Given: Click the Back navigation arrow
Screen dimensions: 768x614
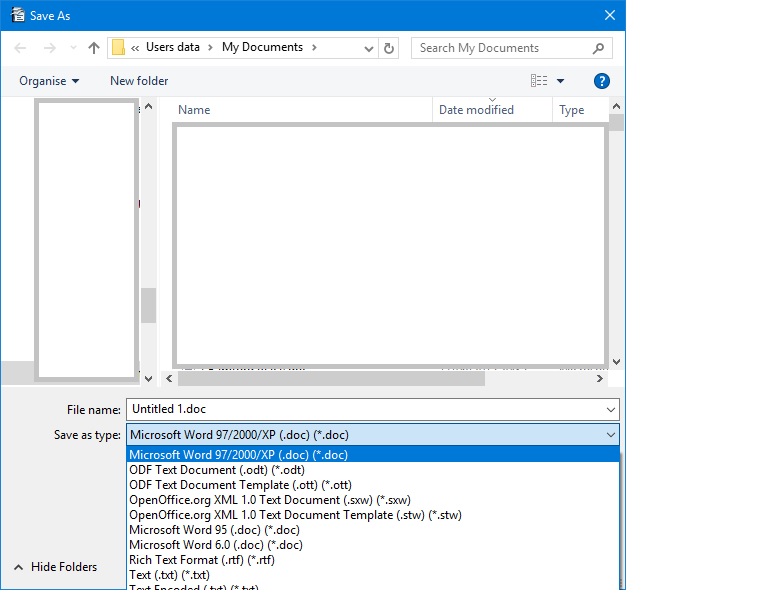Looking at the screenshot, I should (21, 48).
